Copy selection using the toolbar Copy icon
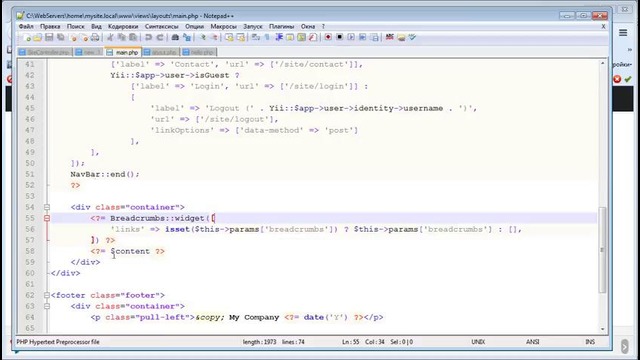 (122, 38)
